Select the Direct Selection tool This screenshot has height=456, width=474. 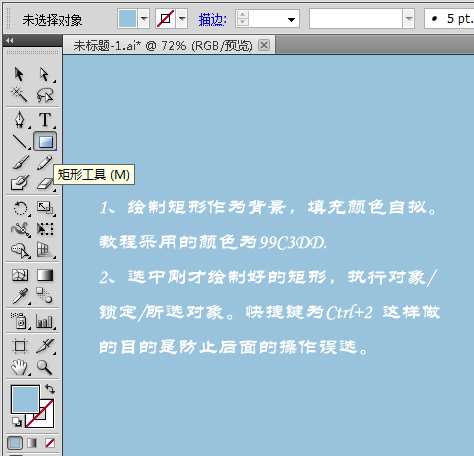(45, 74)
